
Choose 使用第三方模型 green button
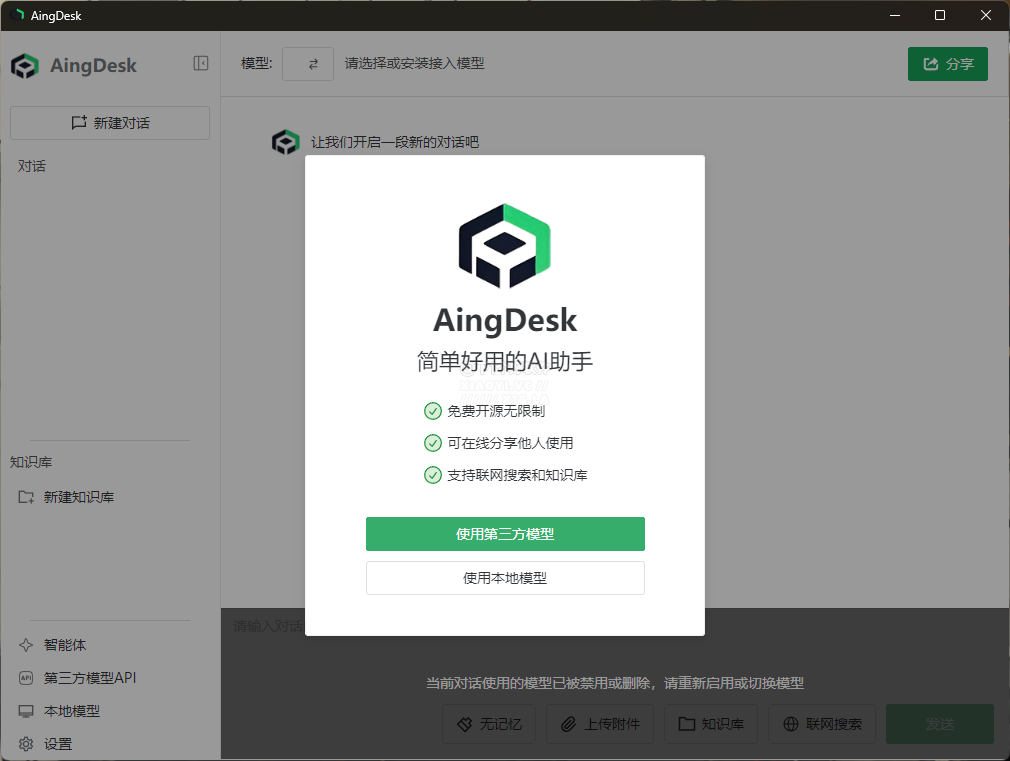(x=505, y=534)
